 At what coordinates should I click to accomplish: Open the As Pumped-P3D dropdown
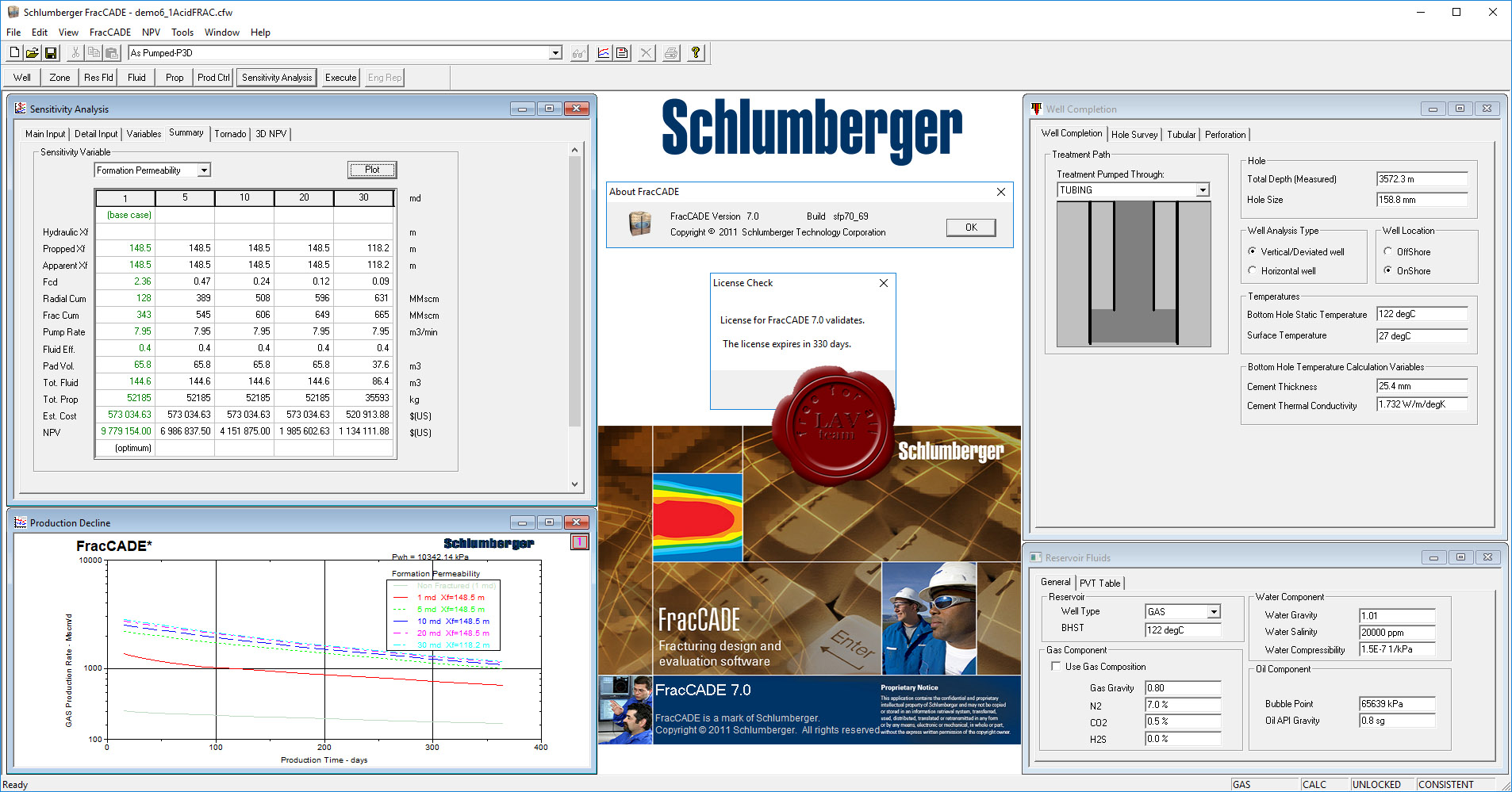click(555, 53)
